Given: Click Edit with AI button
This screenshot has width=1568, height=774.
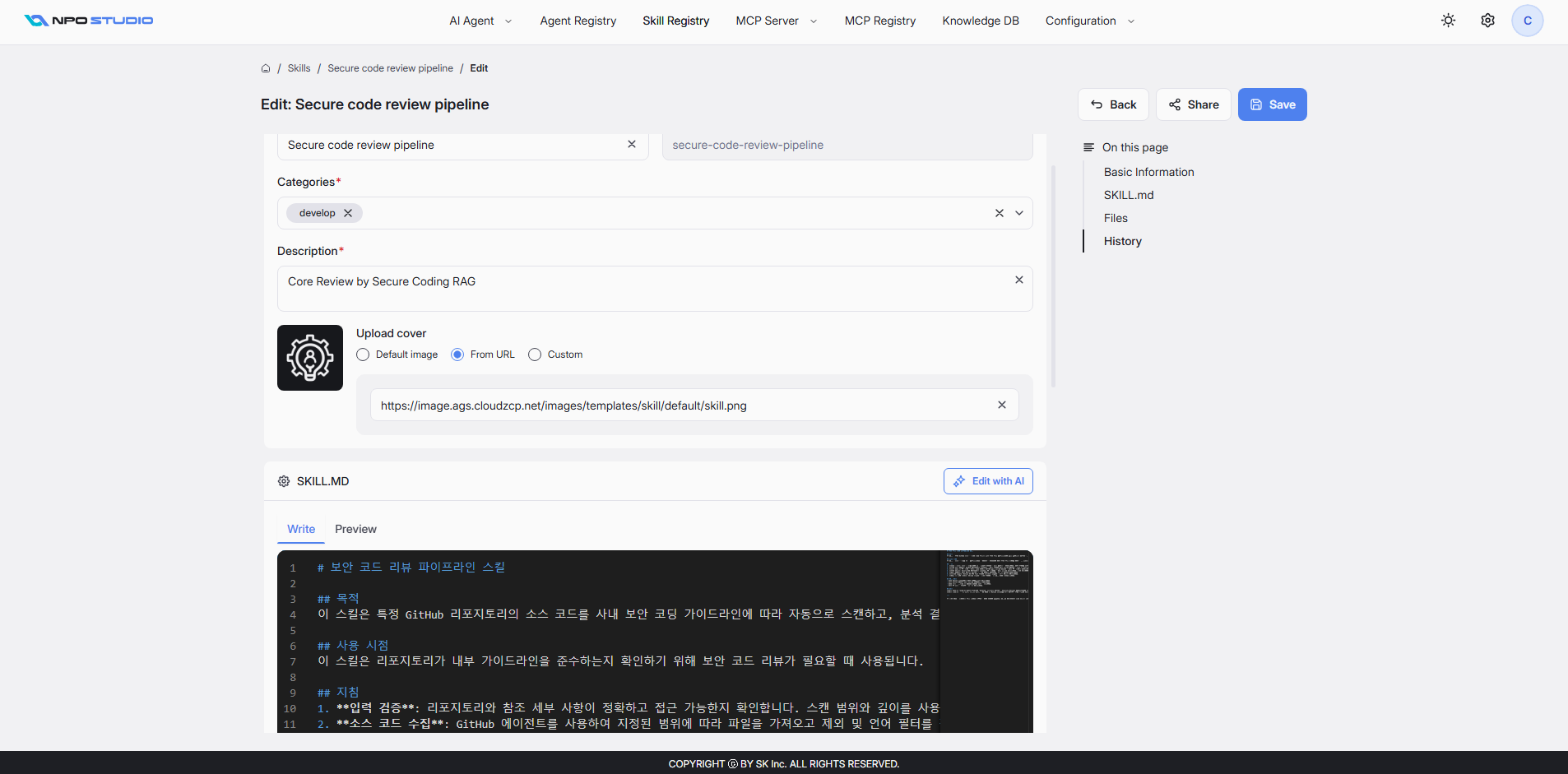Looking at the screenshot, I should pos(988,481).
